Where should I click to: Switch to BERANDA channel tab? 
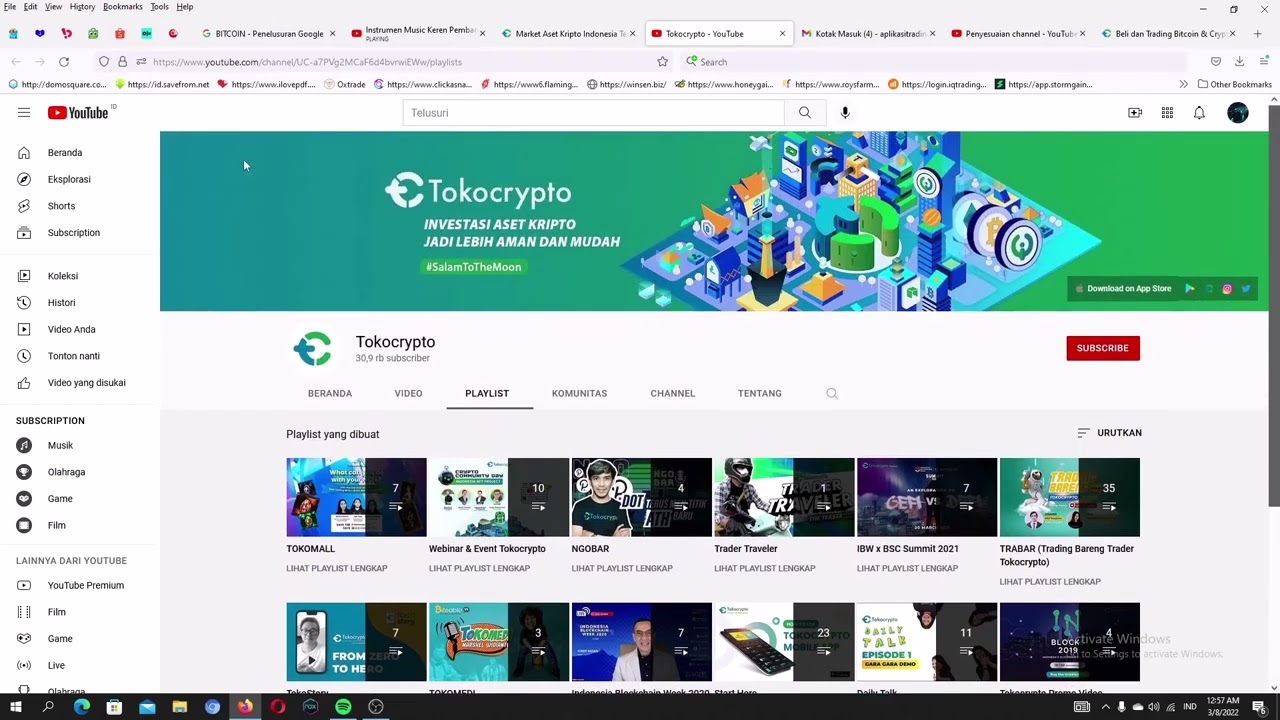point(330,394)
